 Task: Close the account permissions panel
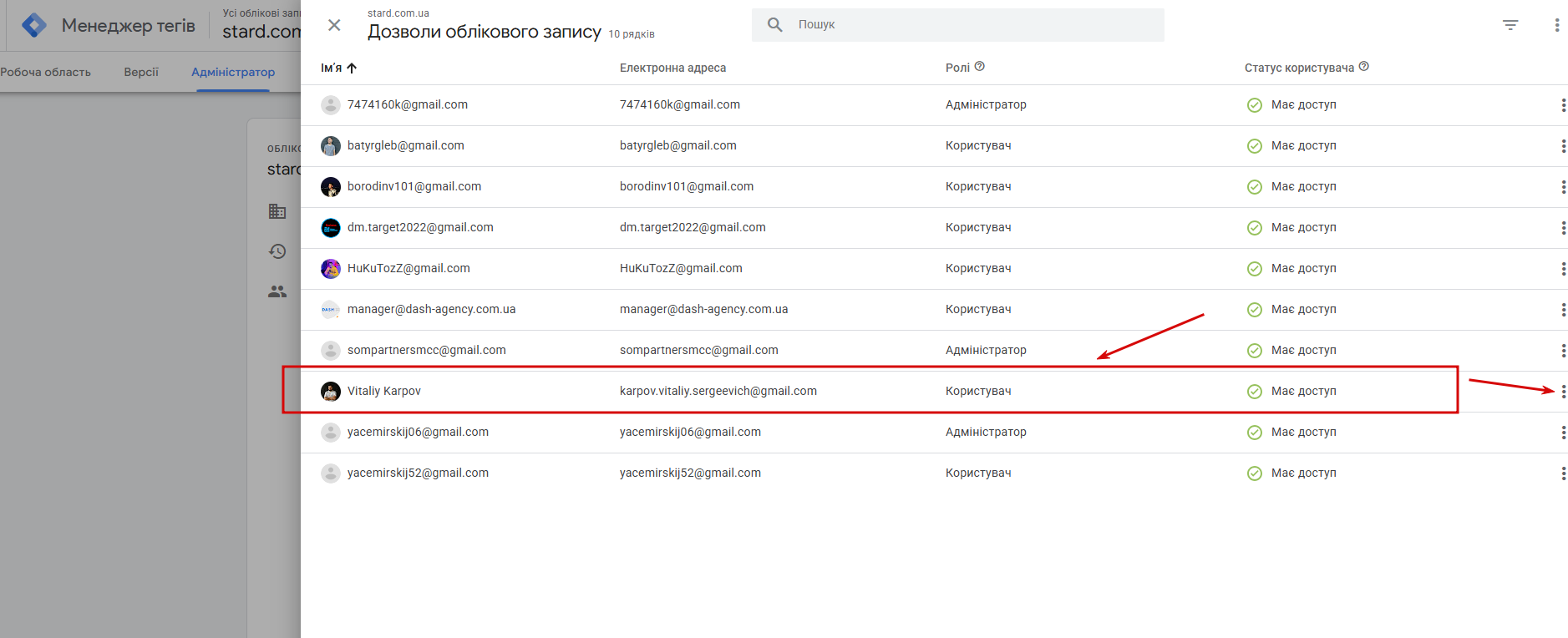(x=334, y=25)
